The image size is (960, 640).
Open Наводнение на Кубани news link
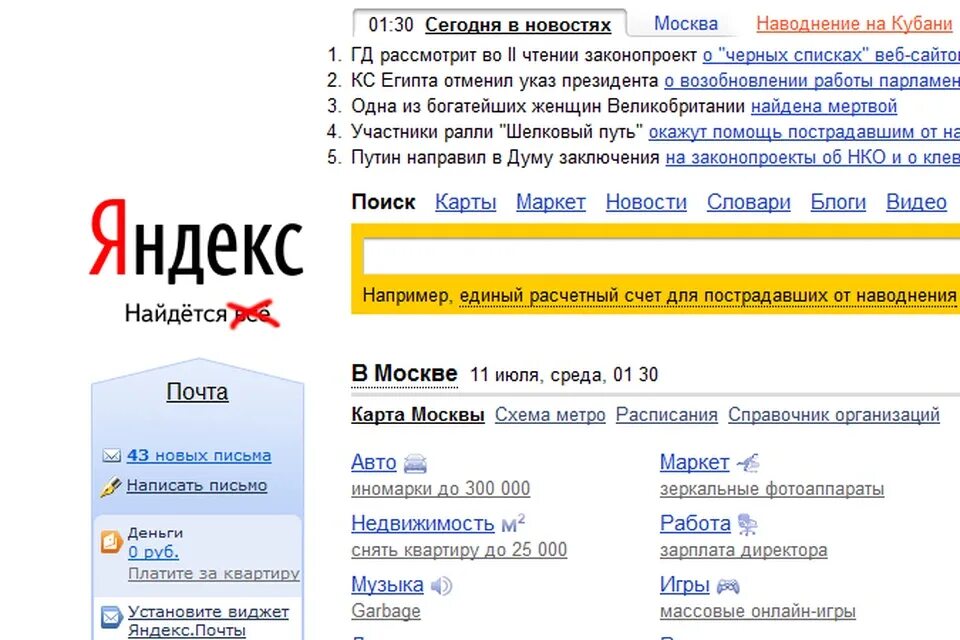click(854, 23)
